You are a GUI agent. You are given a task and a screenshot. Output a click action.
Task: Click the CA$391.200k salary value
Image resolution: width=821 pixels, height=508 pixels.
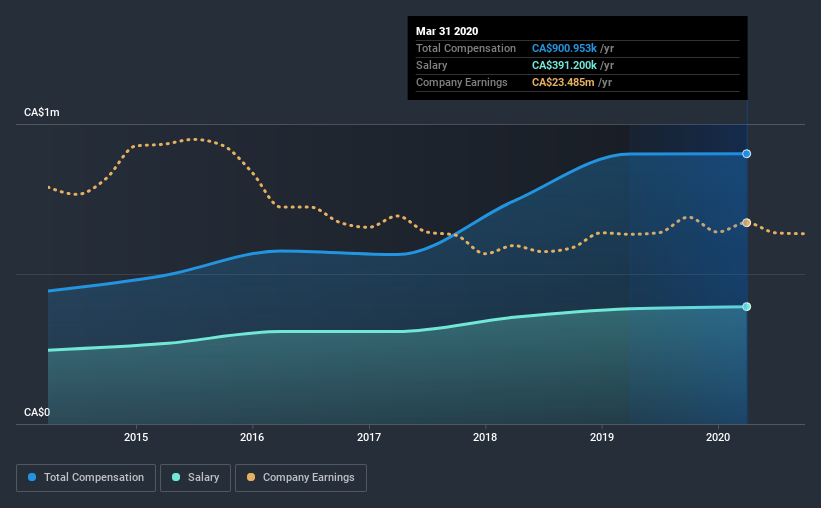click(564, 65)
